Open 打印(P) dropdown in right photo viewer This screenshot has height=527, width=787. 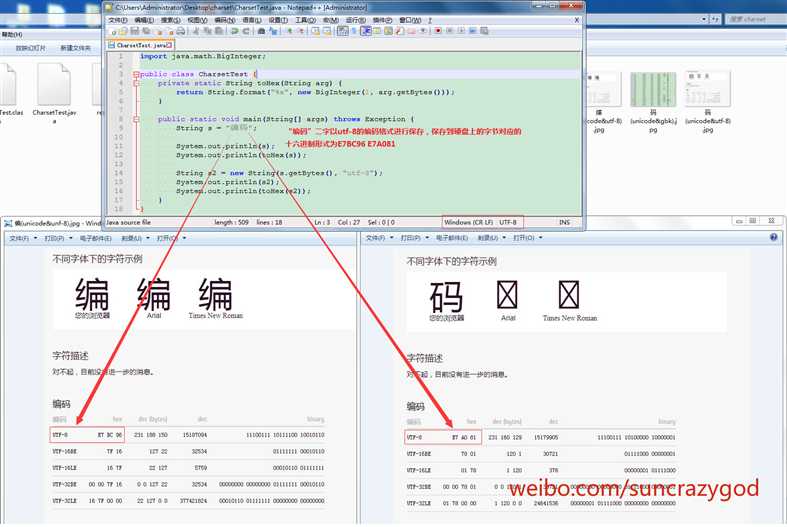pyautogui.click(x=415, y=237)
